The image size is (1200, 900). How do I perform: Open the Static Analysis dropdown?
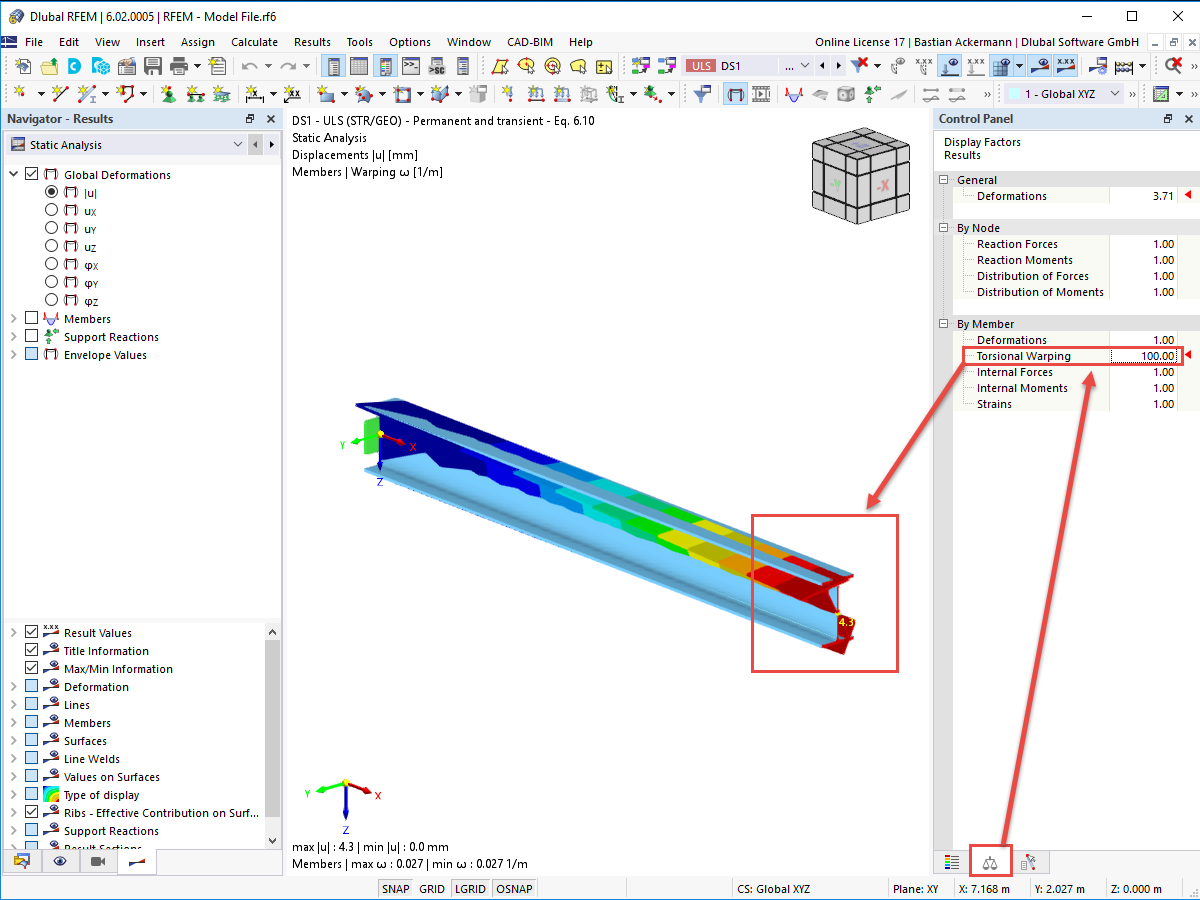pos(238,144)
